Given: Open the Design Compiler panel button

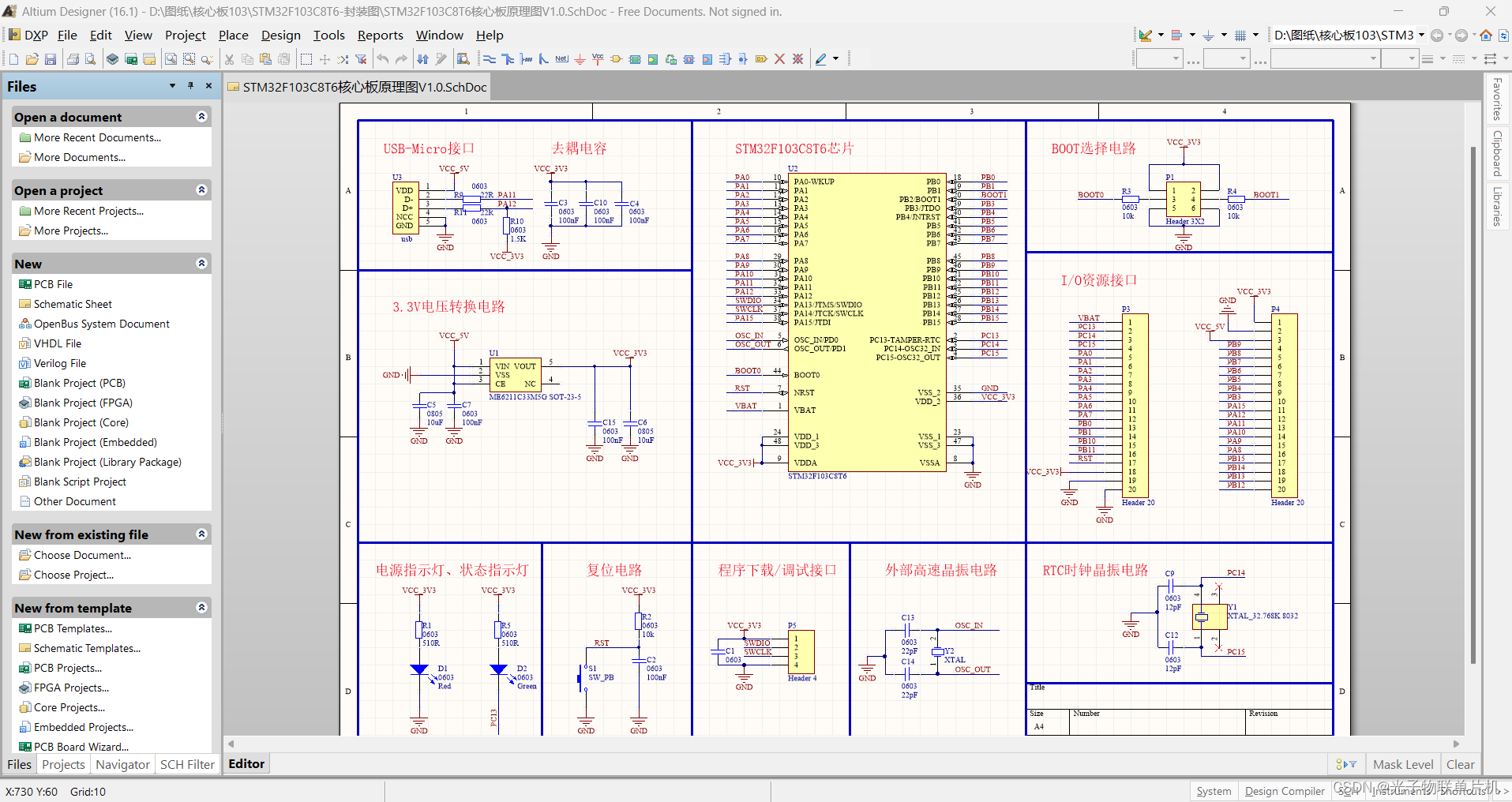Looking at the screenshot, I should pos(1285,791).
